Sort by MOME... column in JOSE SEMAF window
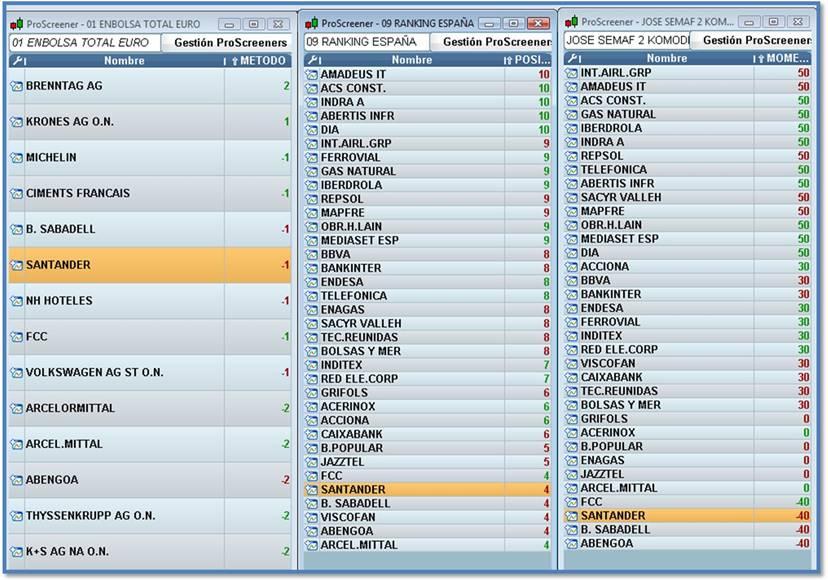The height and width of the screenshot is (580, 828). point(783,58)
